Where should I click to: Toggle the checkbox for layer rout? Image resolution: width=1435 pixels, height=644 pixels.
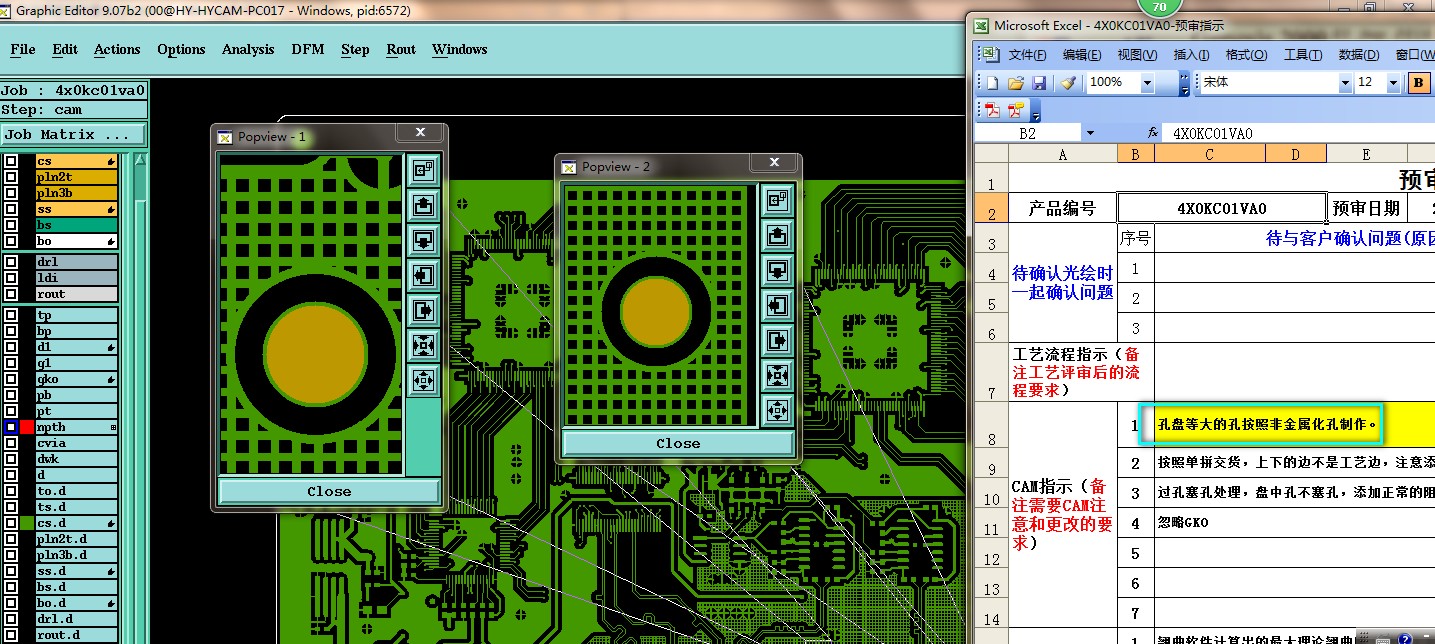point(11,294)
